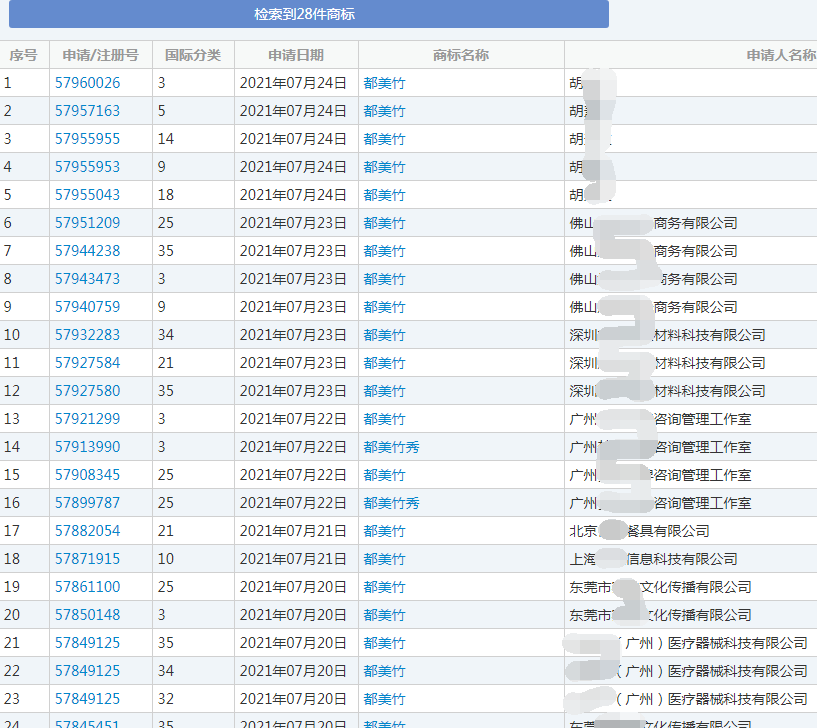Open registration number 57932283
This screenshot has height=728, width=817.
pos(87,335)
